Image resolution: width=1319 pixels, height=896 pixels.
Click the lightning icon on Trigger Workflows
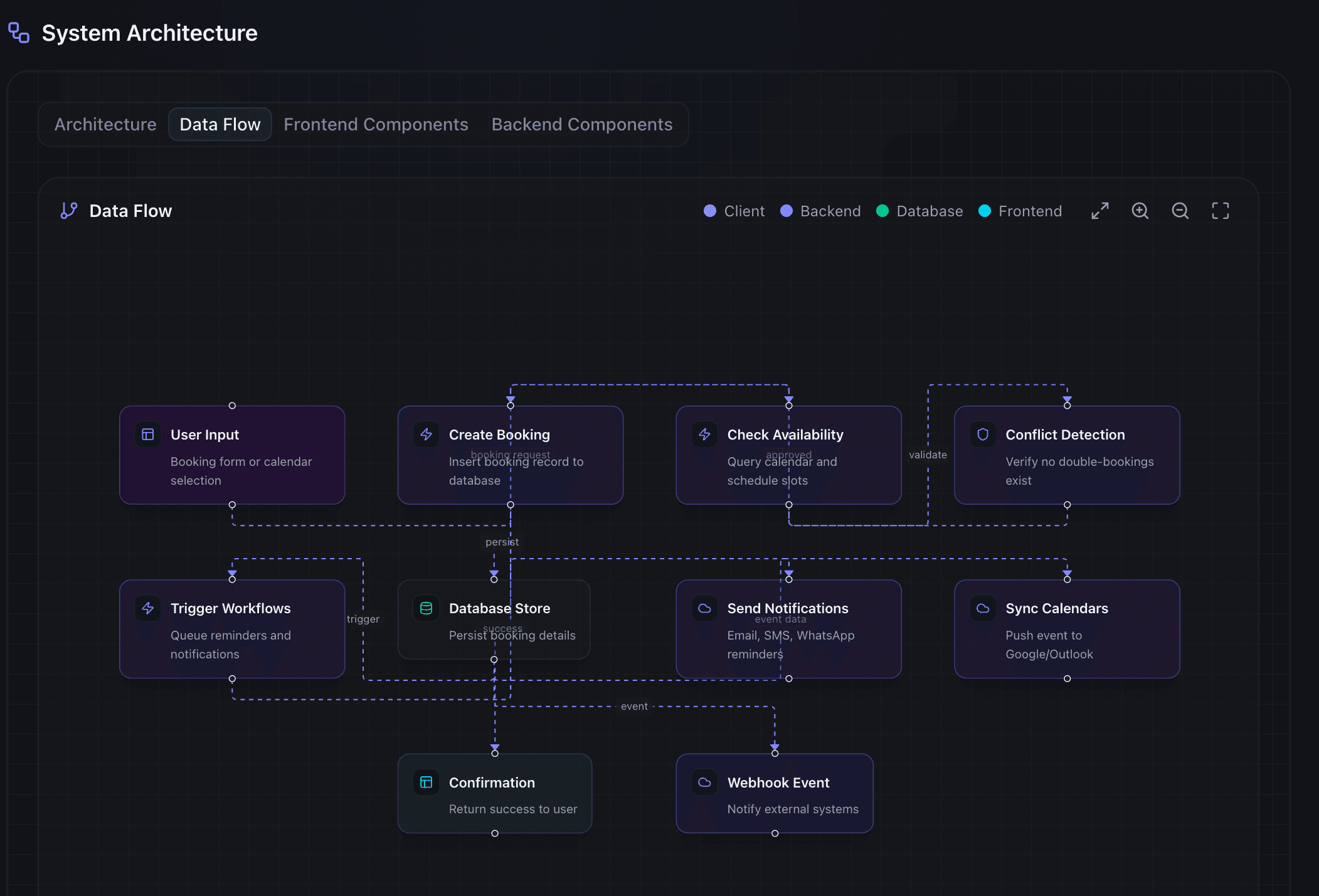click(x=148, y=608)
